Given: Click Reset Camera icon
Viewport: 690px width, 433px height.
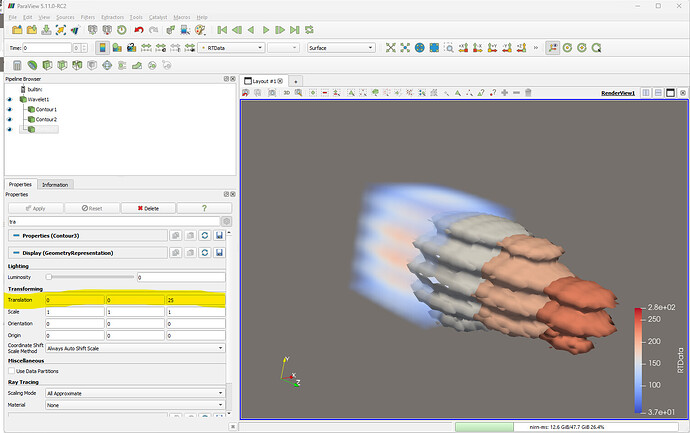Looking at the screenshot, I should [390, 48].
